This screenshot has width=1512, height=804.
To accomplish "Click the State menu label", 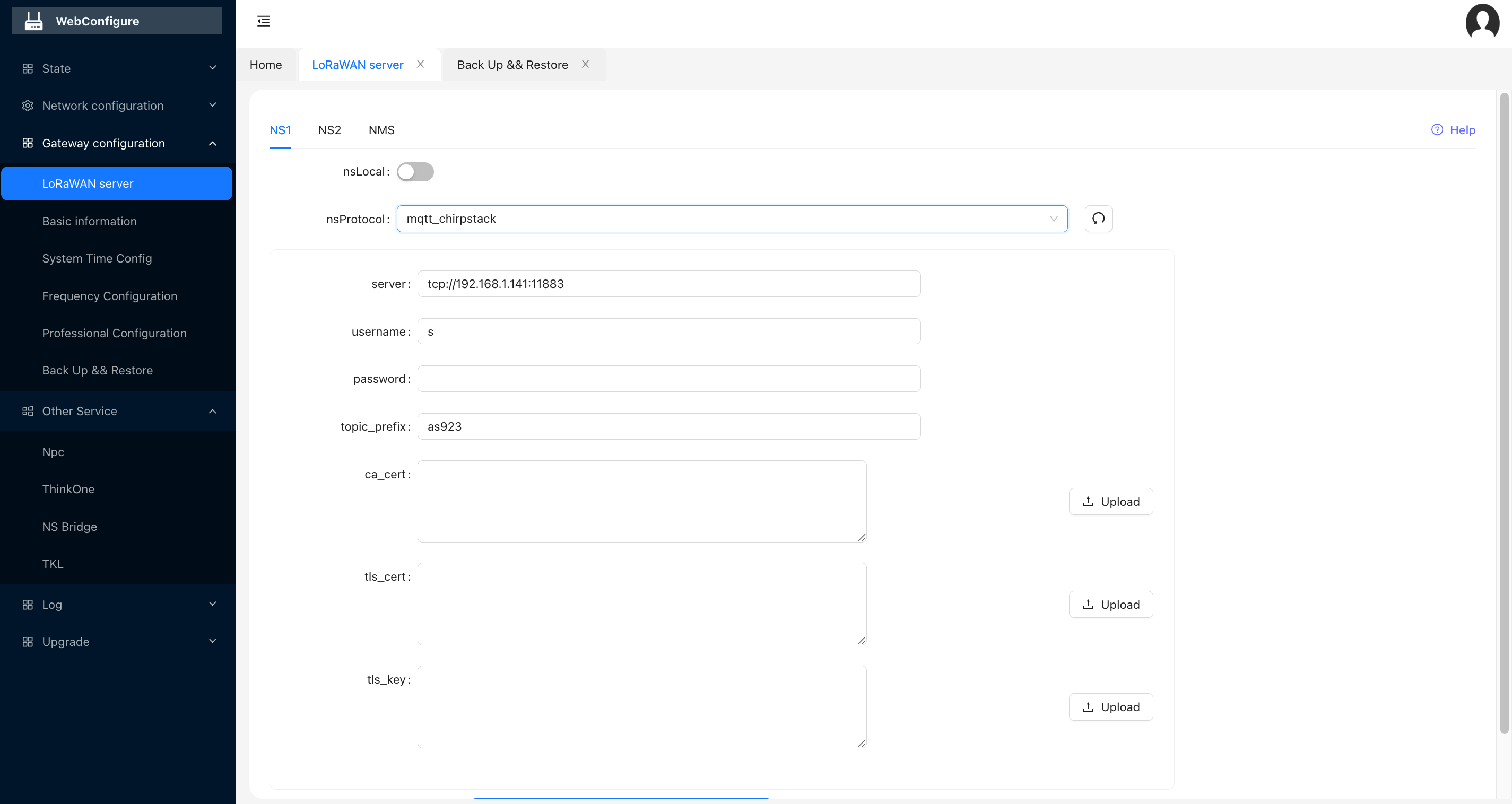I will pos(56,68).
